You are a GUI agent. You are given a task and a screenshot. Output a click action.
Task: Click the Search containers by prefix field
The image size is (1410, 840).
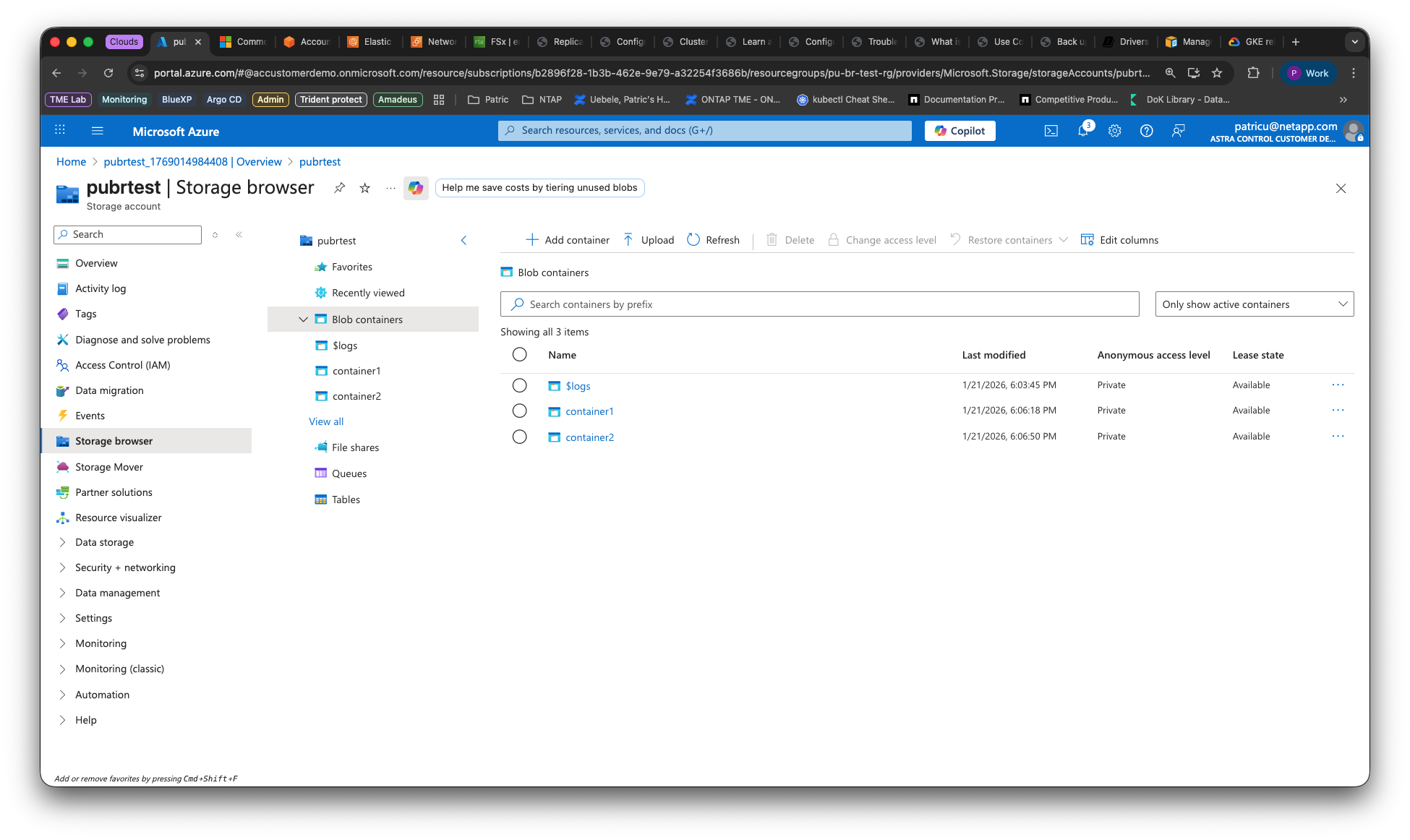point(820,304)
